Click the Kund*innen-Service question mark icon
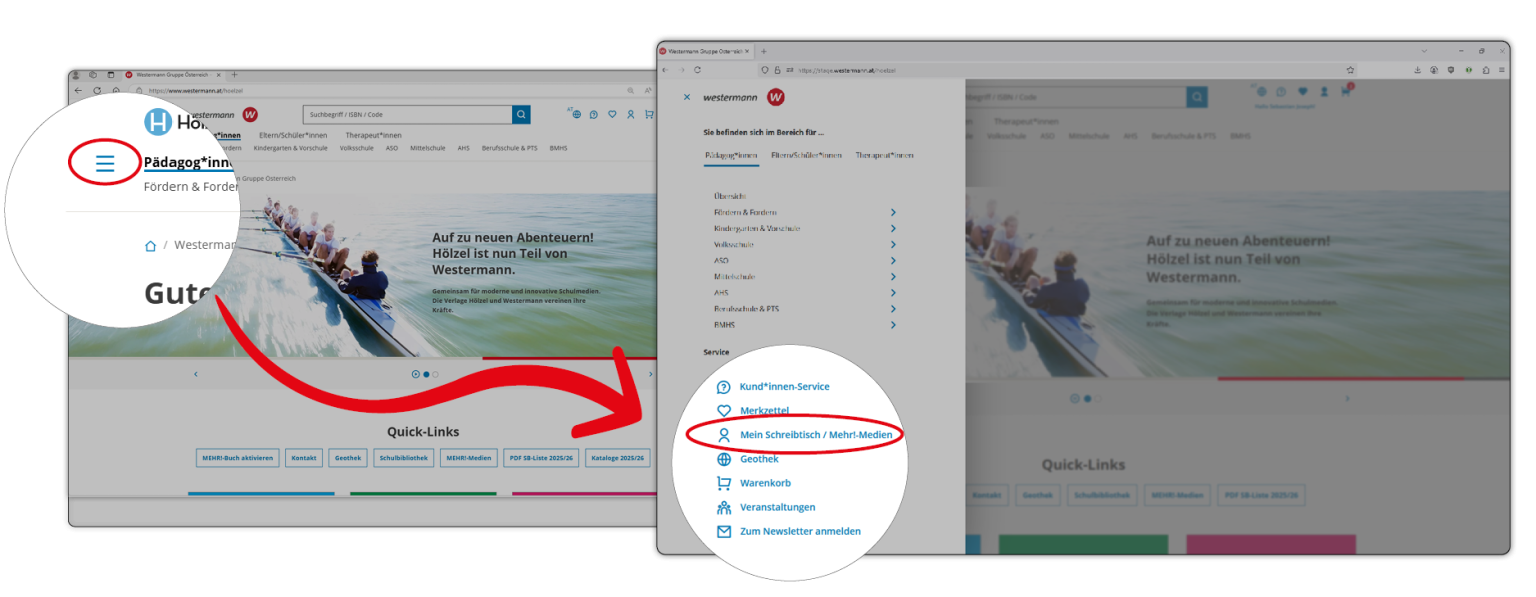1536x597 pixels. tap(724, 387)
